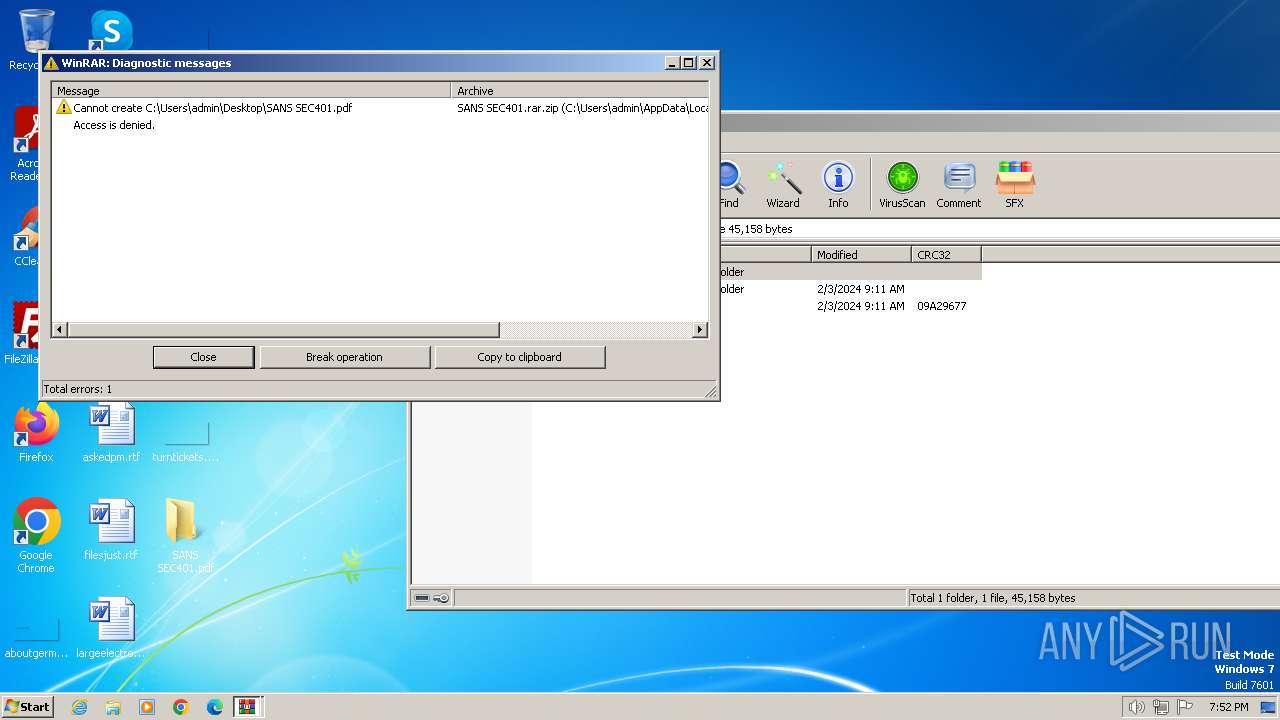This screenshot has height=720, width=1280.
Task: Click the left arrow of the diagnostics scrollbar
Action: click(x=59, y=330)
